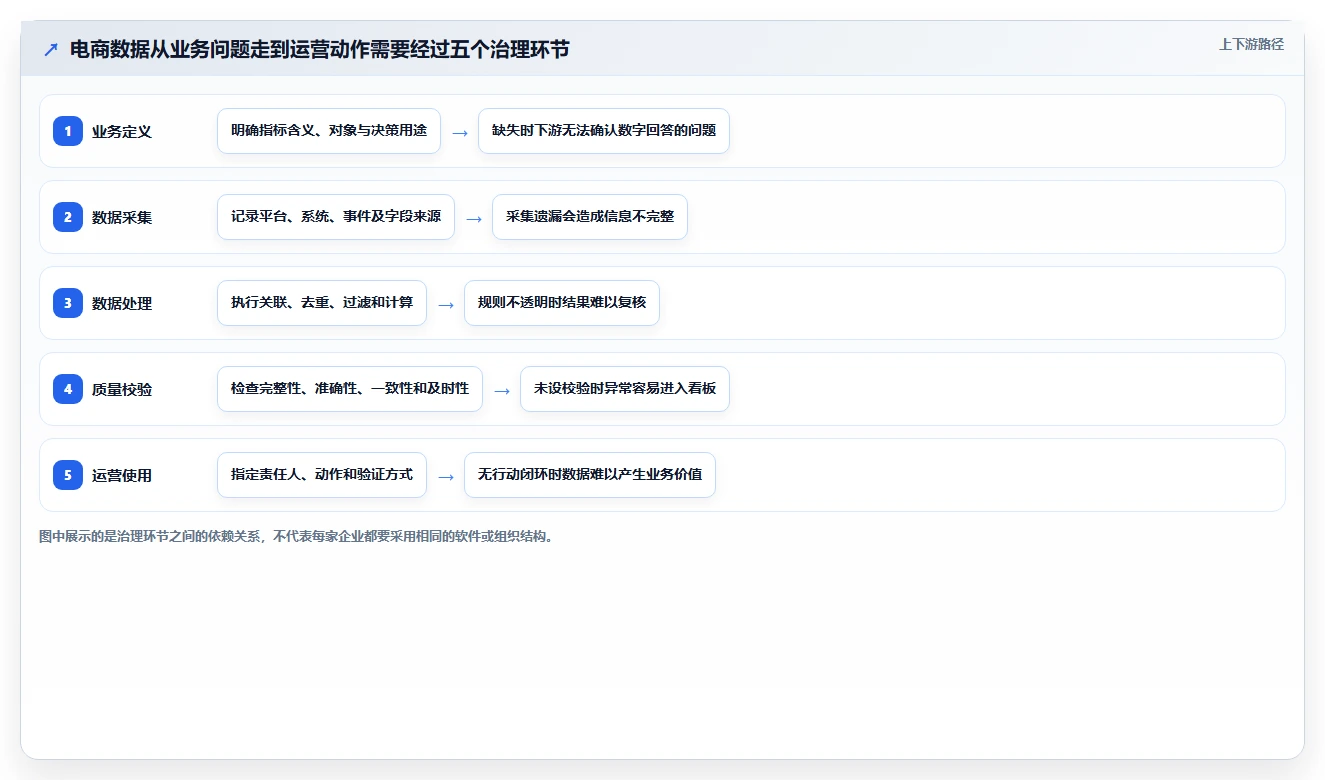Select step number 5 badge

(68, 475)
